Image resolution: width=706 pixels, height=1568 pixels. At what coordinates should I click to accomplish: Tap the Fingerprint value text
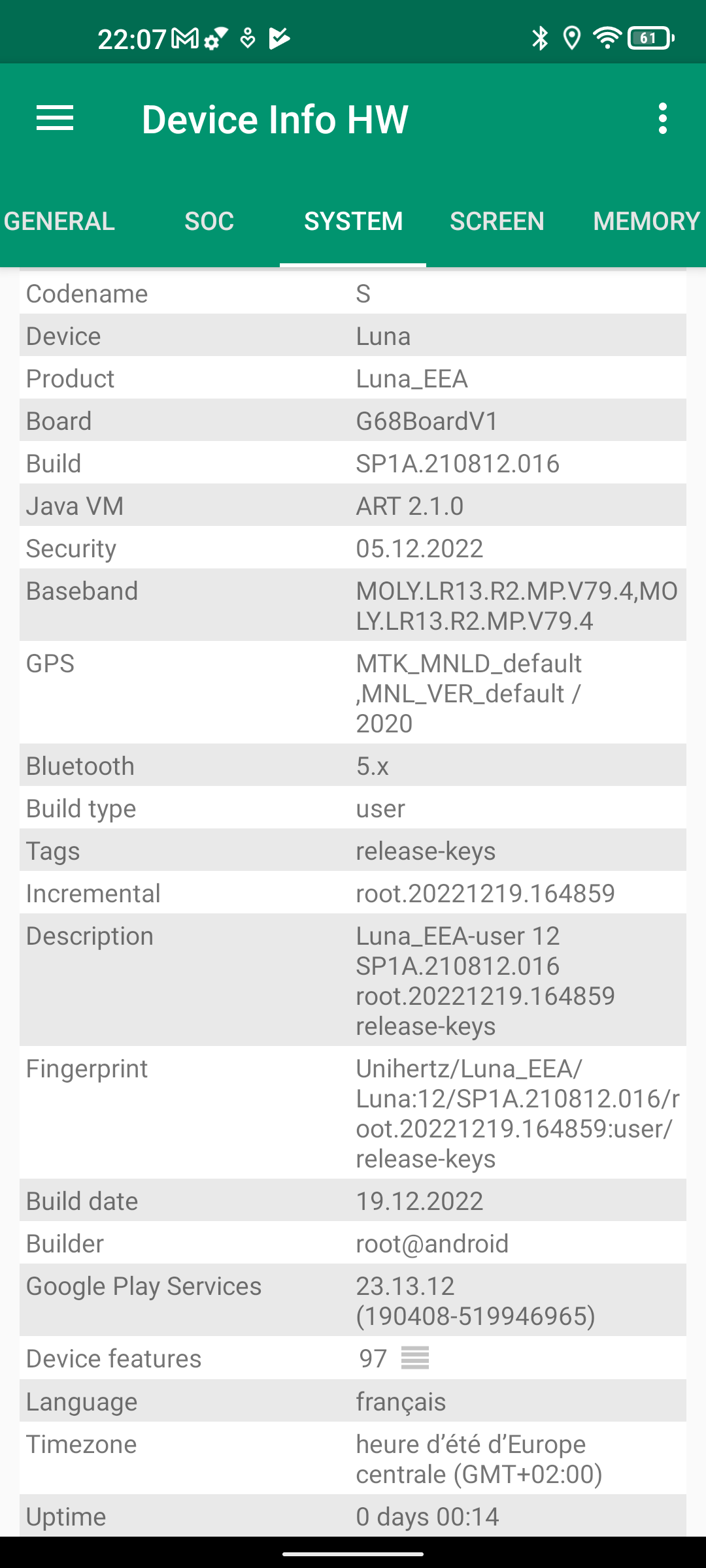coord(516,1113)
